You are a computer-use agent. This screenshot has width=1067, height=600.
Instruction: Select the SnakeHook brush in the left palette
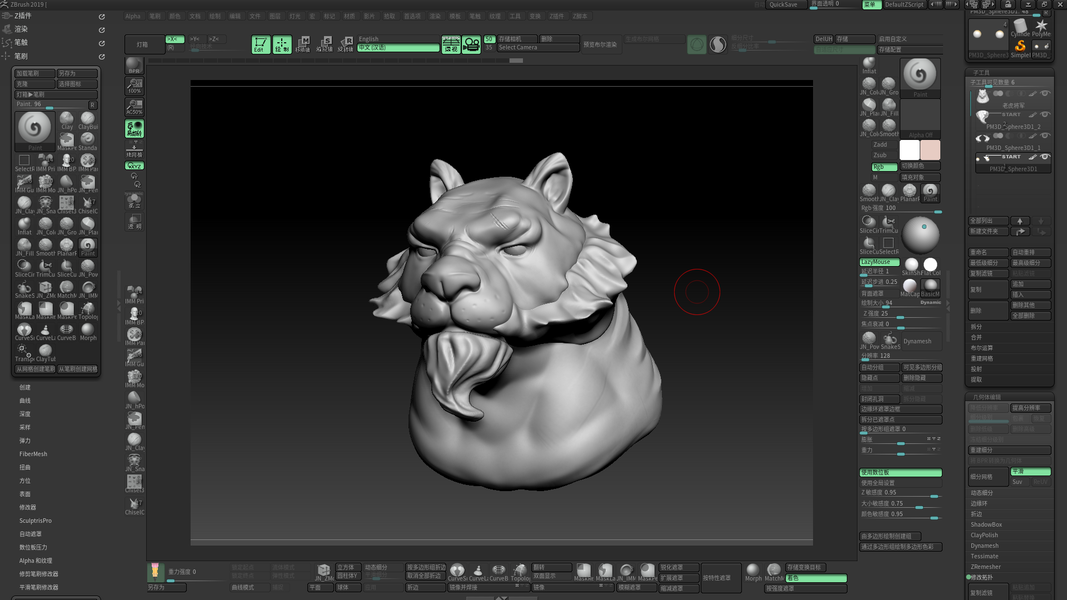click(24, 289)
